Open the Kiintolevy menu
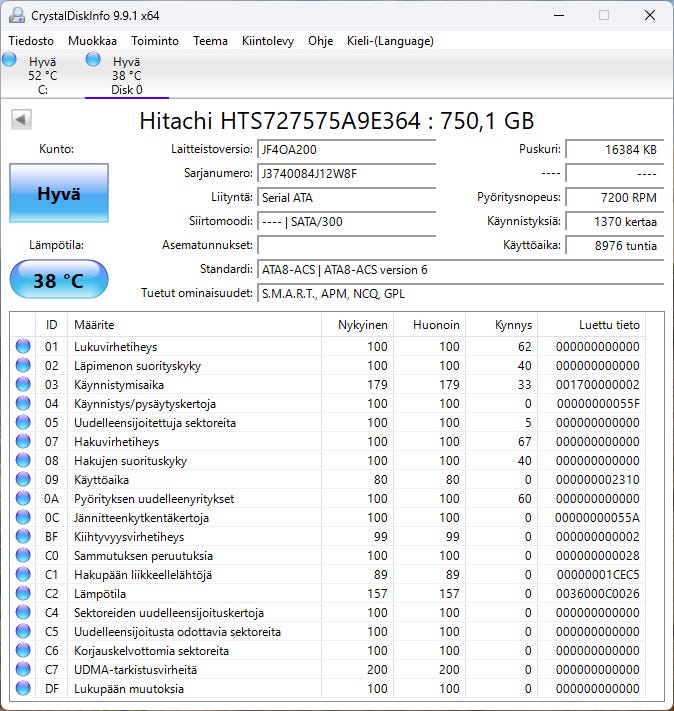 [268, 41]
